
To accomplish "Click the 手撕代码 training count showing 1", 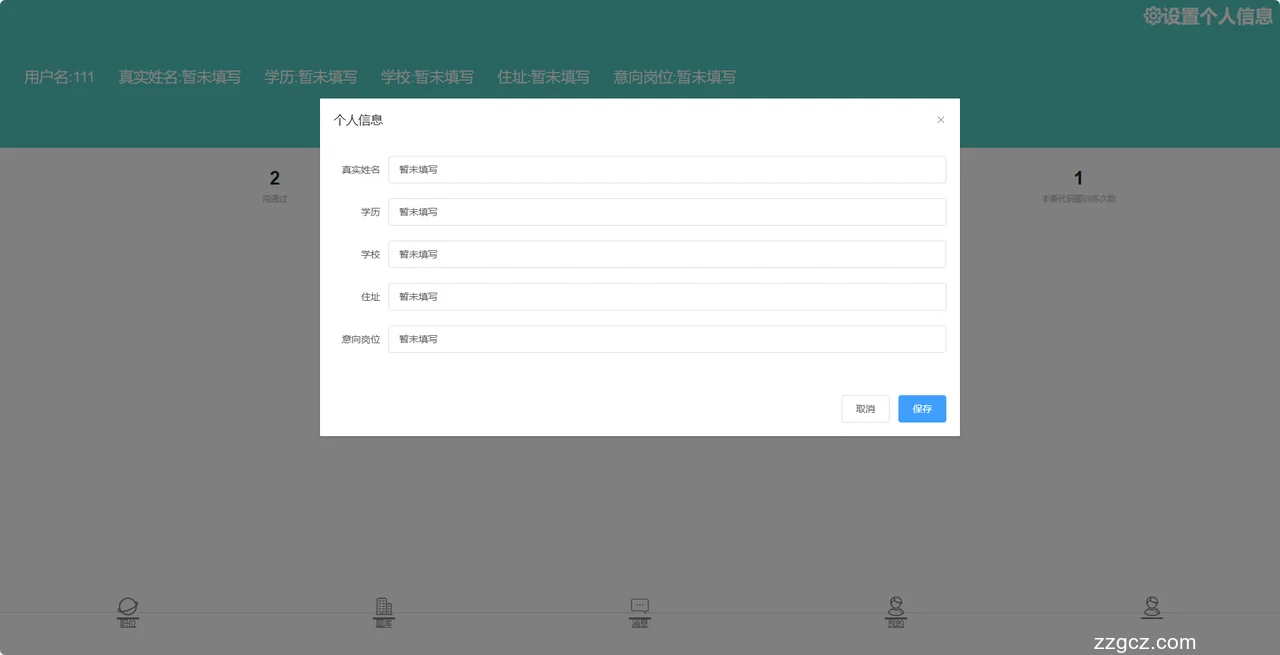I will point(1078,179).
